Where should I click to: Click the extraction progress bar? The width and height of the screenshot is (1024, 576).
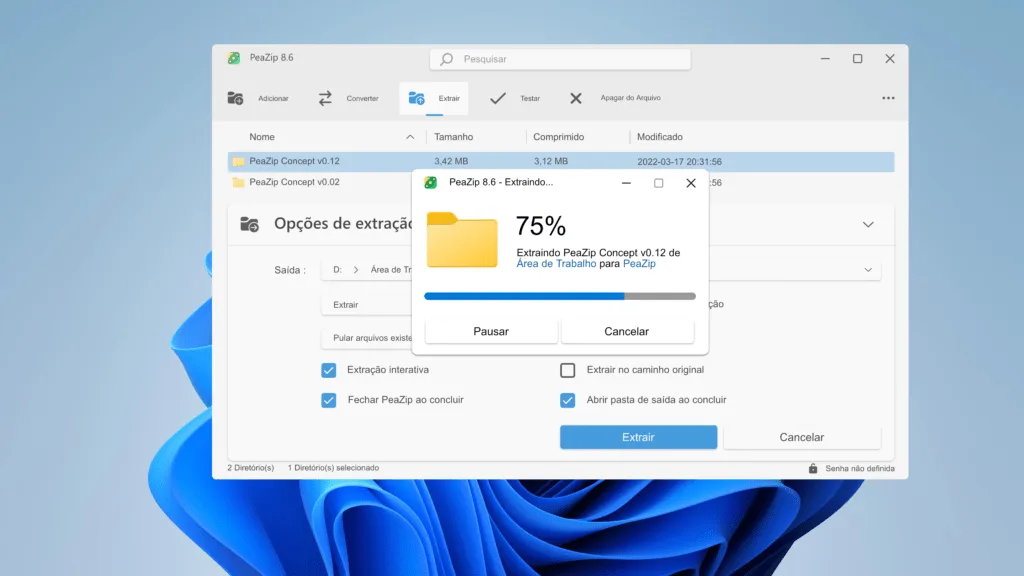click(560, 296)
